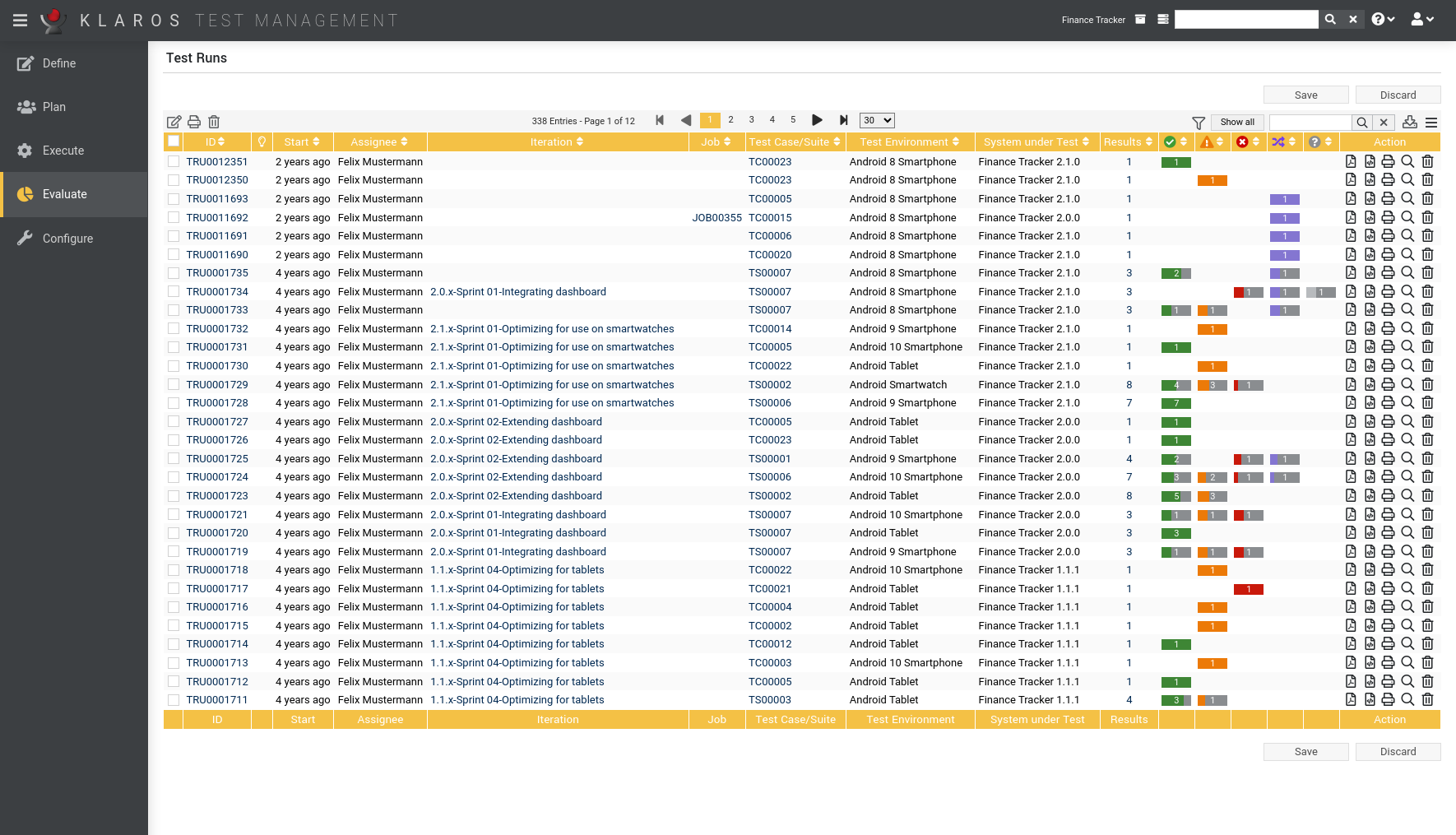Click the bulk edit icon above the table
Image resolution: width=1456 pixels, height=835 pixels.
pyautogui.click(x=174, y=122)
